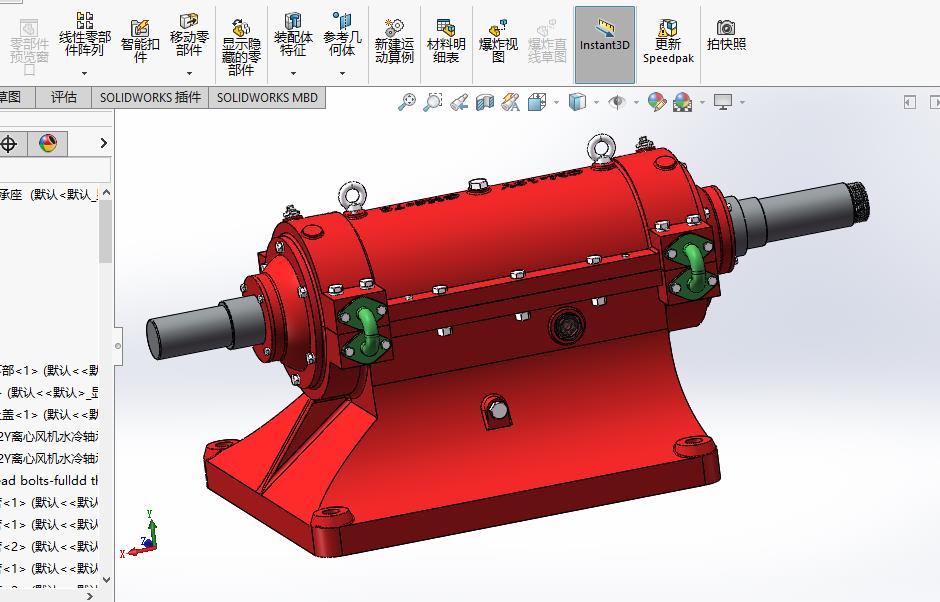
Task: Open Bill of Materials (材料明细表)
Action: (446, 42)
